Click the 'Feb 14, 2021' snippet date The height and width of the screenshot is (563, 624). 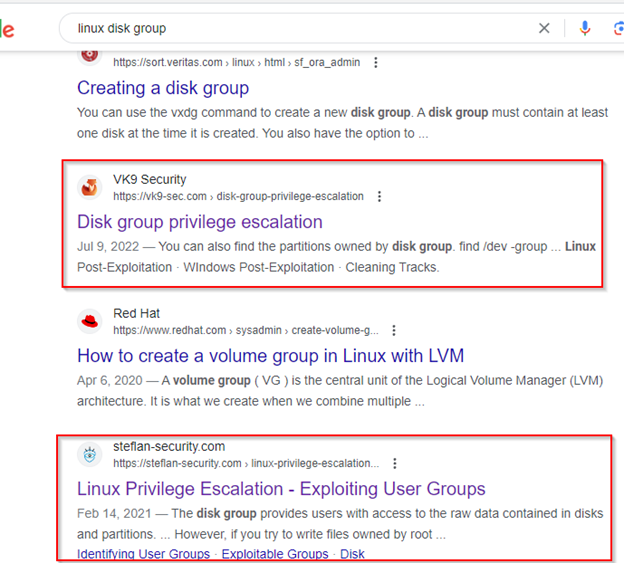tap(114, 514)
